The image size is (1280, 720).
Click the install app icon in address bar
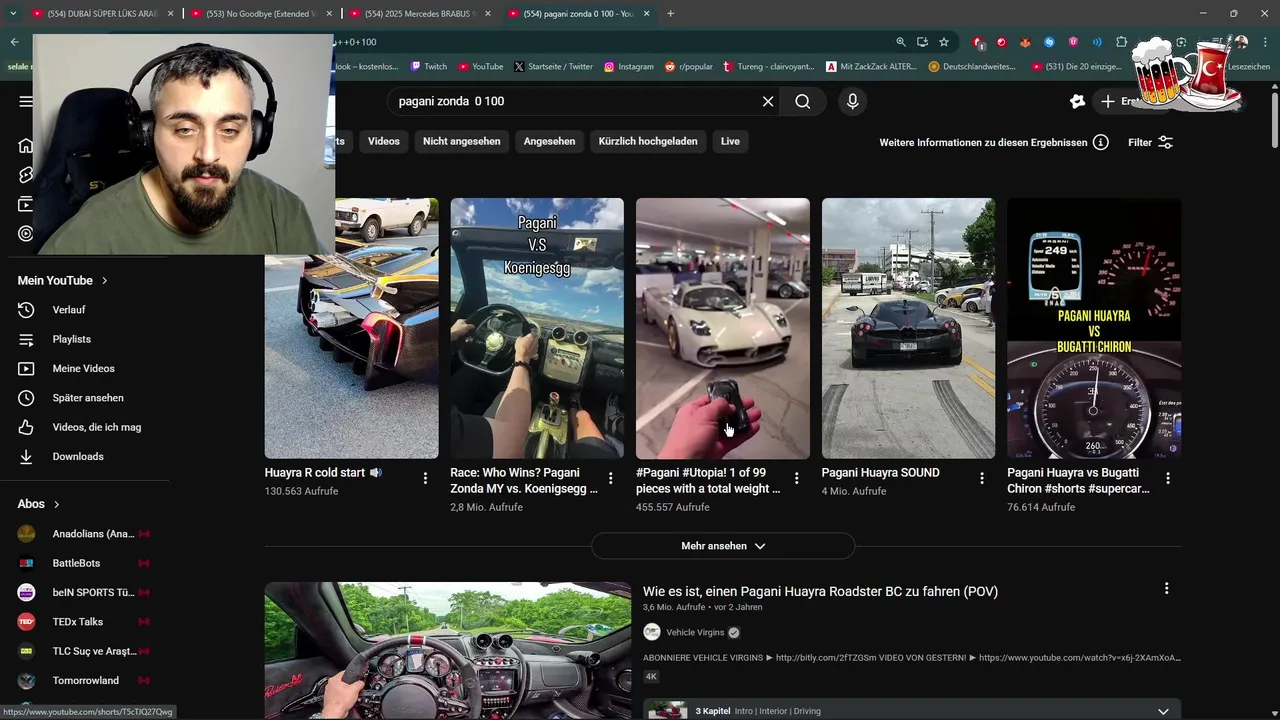pyautogui.click(x=922, y=42)
